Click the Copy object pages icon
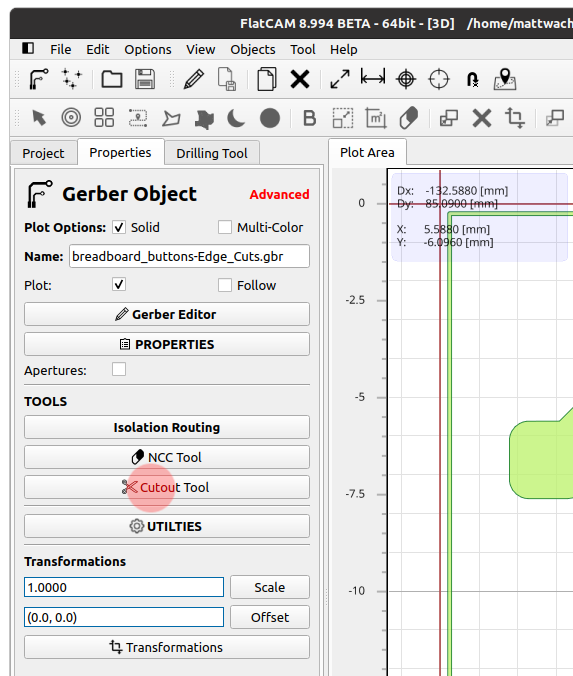 pos(266,79)
